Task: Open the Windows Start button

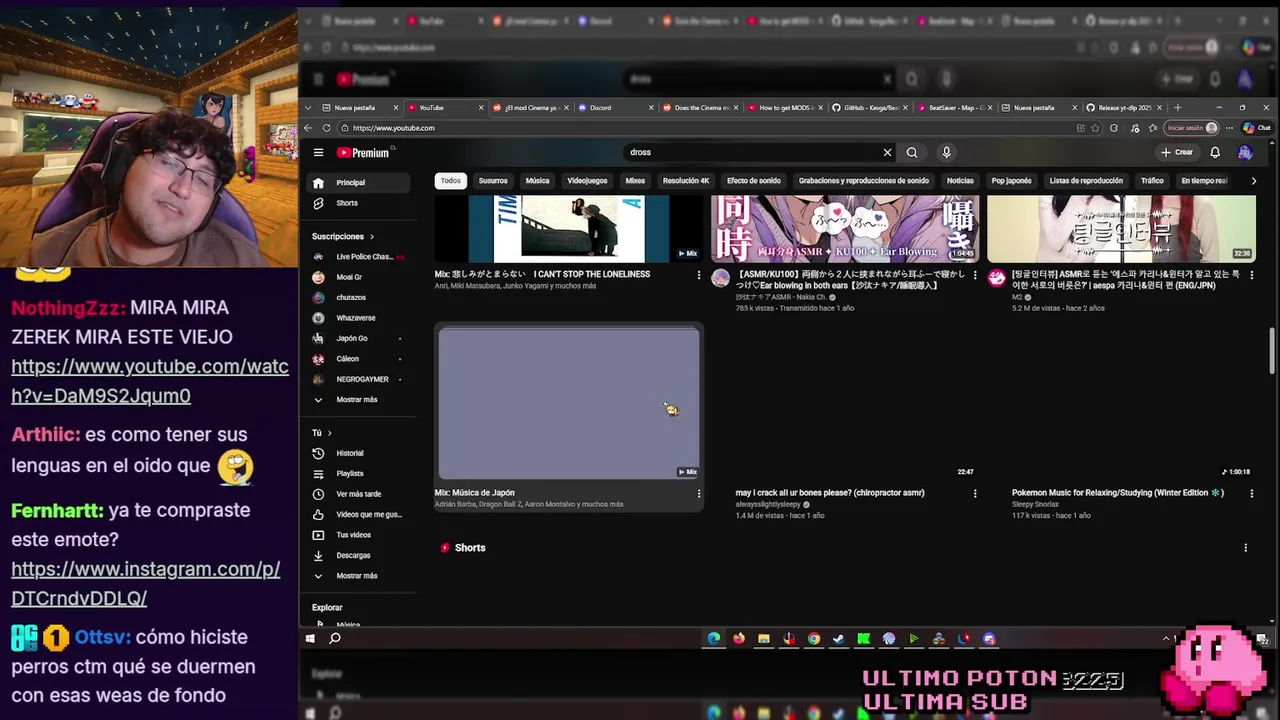Action: point(310,639)
